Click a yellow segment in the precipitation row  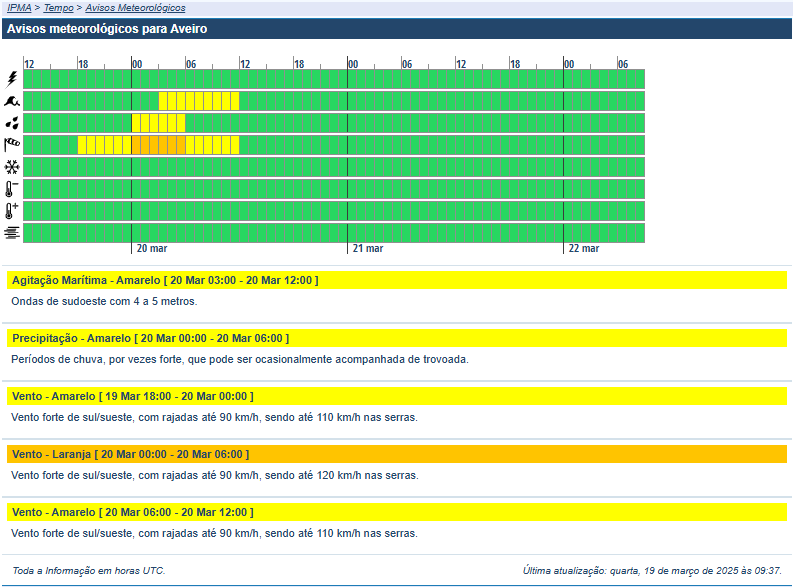pos(158,123)
